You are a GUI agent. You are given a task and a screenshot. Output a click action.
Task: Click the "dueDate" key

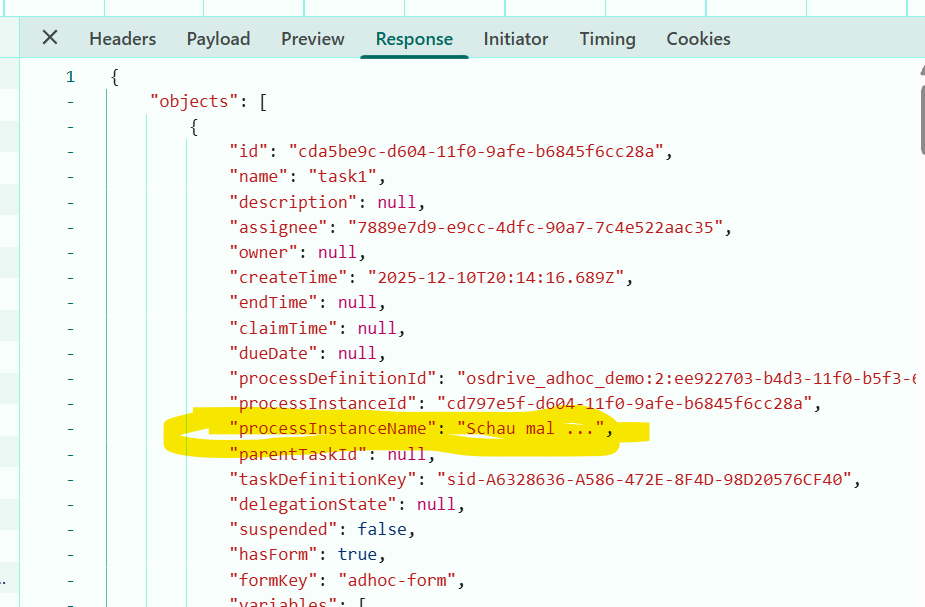(x=273, y=353)
